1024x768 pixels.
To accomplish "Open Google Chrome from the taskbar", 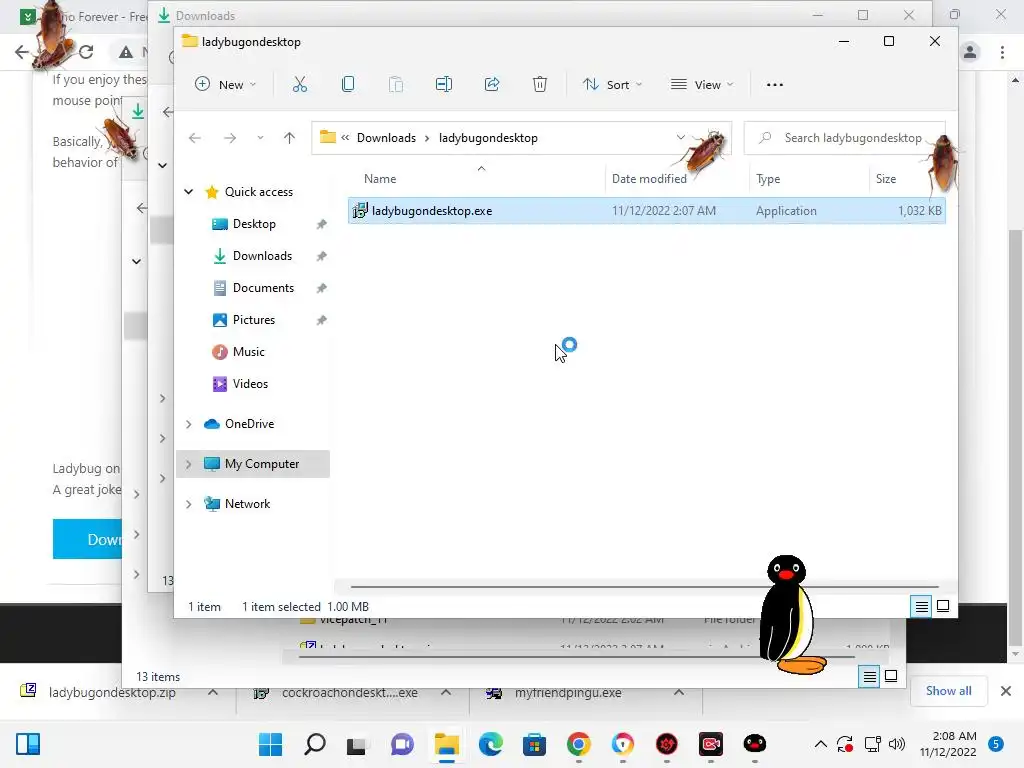I will 579,744.
